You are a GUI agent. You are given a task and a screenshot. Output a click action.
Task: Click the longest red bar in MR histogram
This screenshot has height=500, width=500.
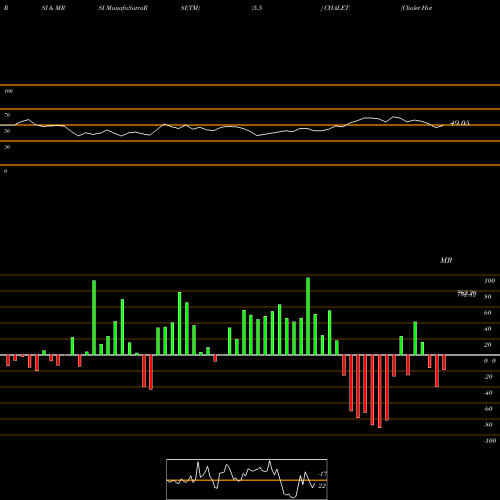click(x=380, y=391)
